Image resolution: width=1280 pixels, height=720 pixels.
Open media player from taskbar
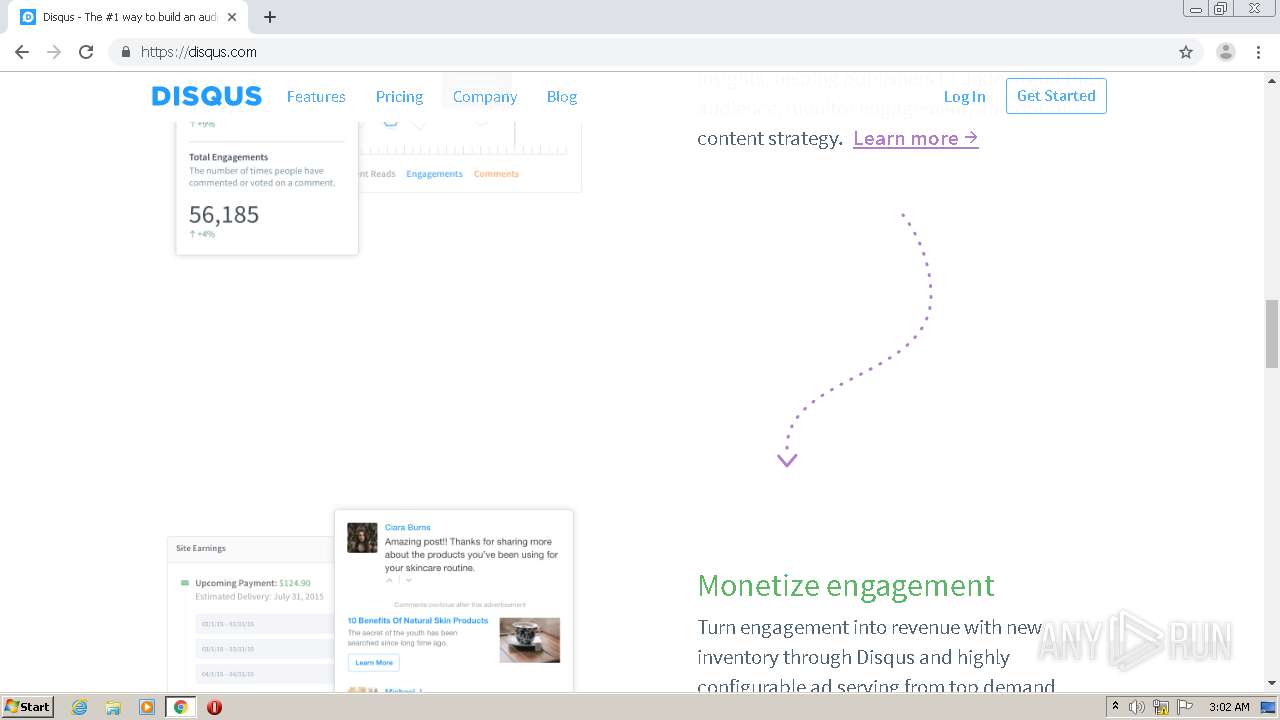click(x=147, y=707)
